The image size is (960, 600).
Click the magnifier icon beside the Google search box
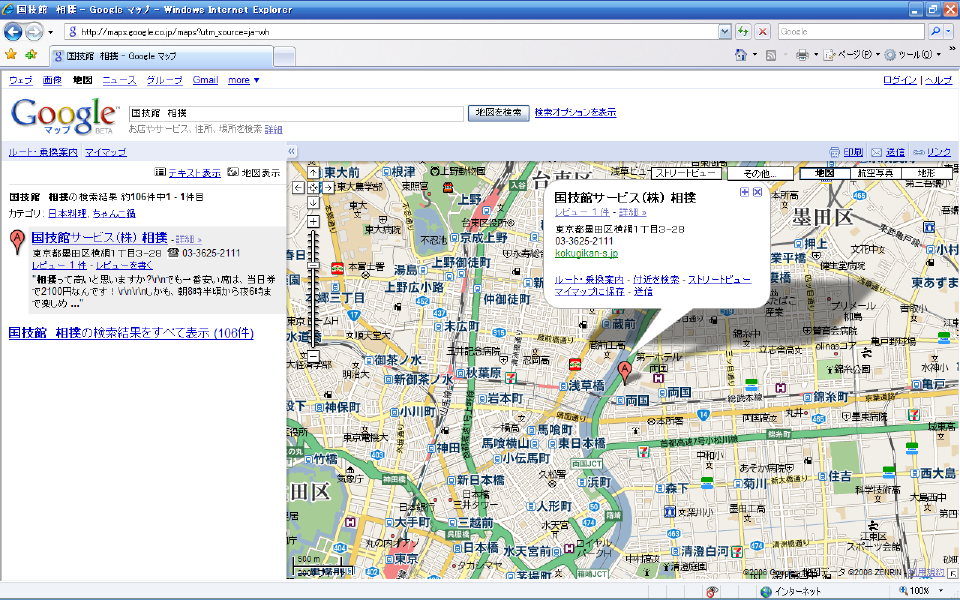coord(935,31)
